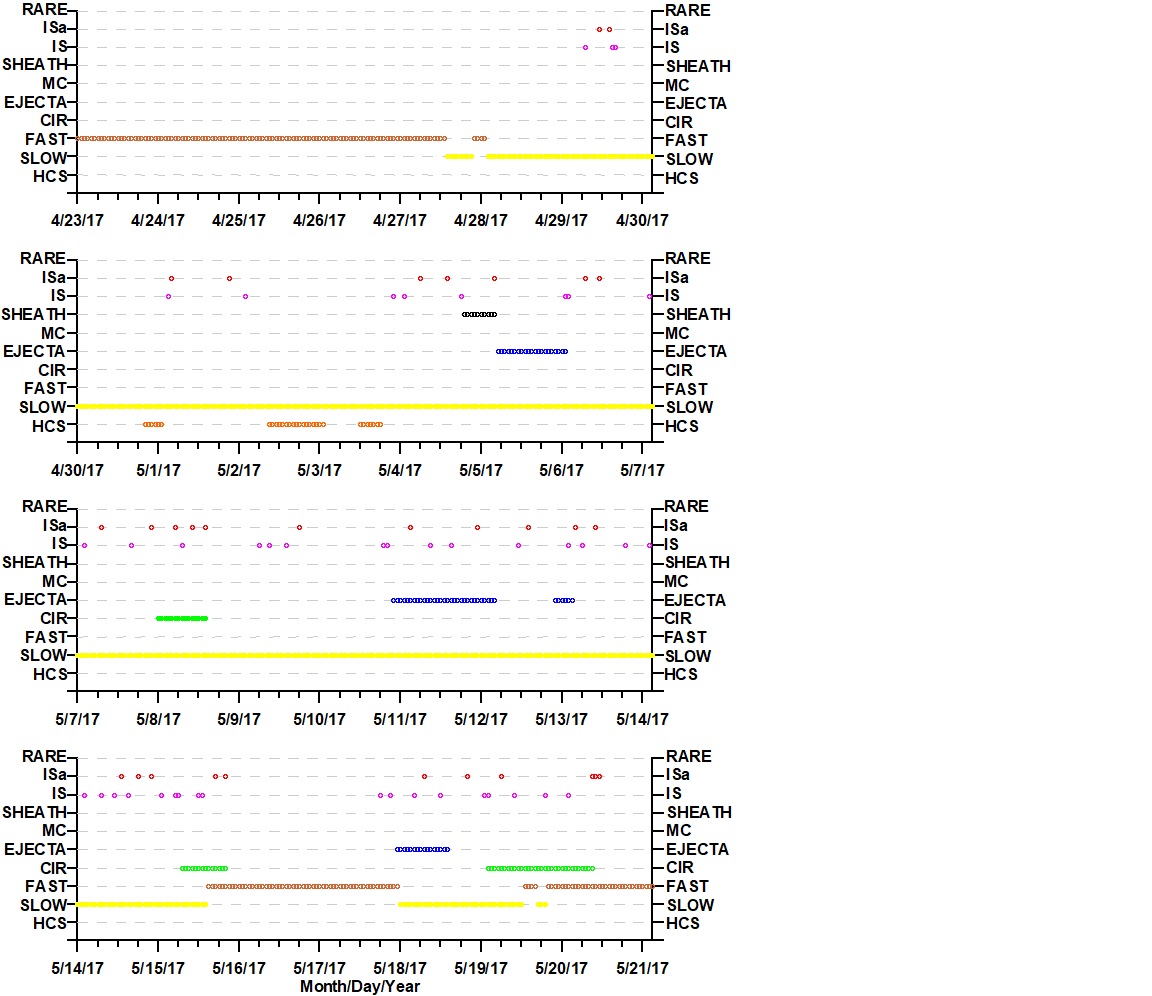The height and width of the screenshot is (996, 1152).
Task: Click black SHEATH markers near 5/5/17
Action: (479, 314)
